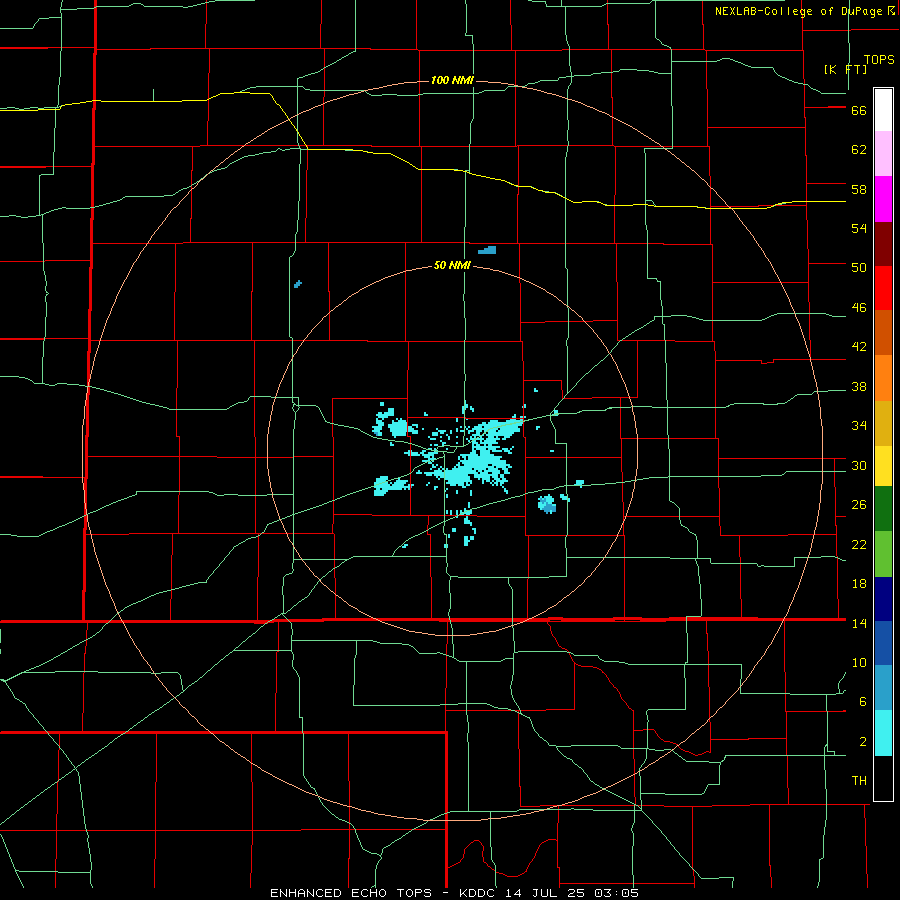Click the 'TOPS' legend title
Screen dimensions: 900x900
[879, 60]
